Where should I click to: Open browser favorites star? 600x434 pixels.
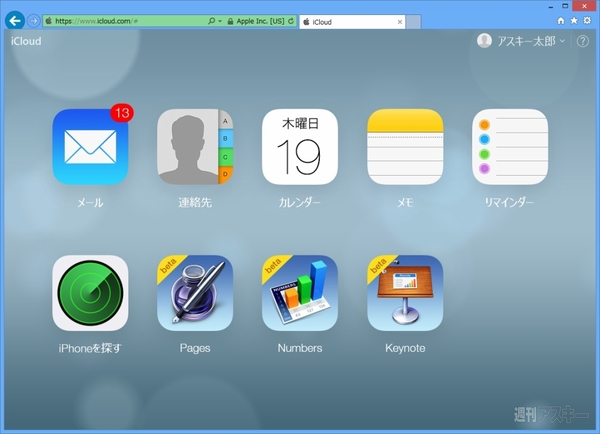574,21
